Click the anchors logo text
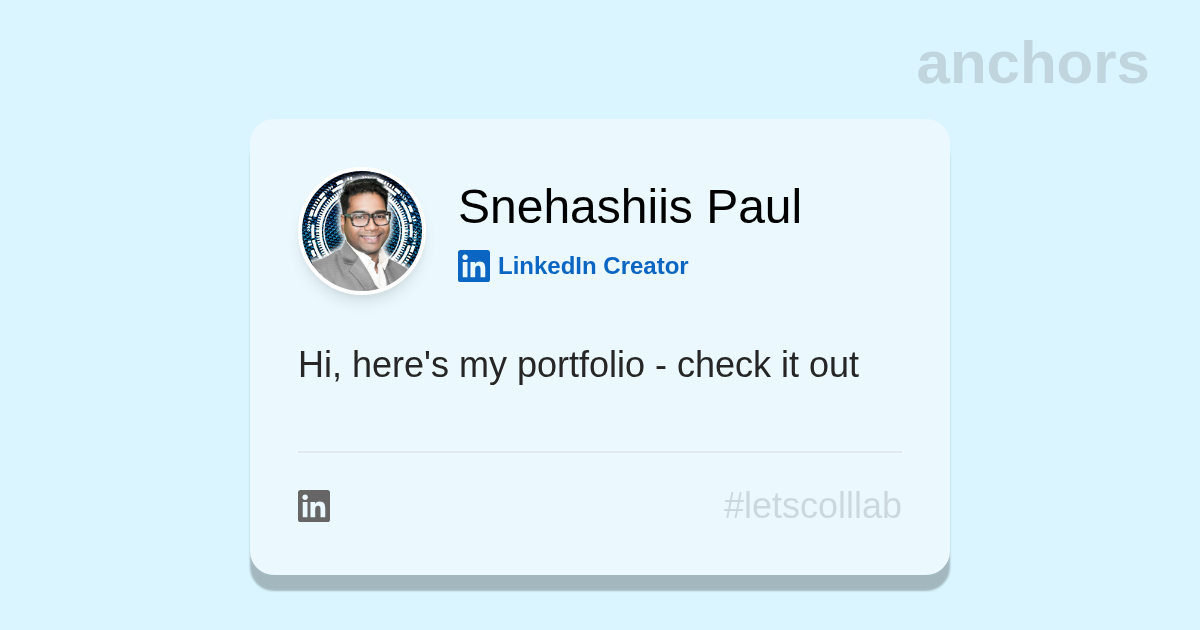The height and width of the screenshot is (630, 1200). point(1032,64)
